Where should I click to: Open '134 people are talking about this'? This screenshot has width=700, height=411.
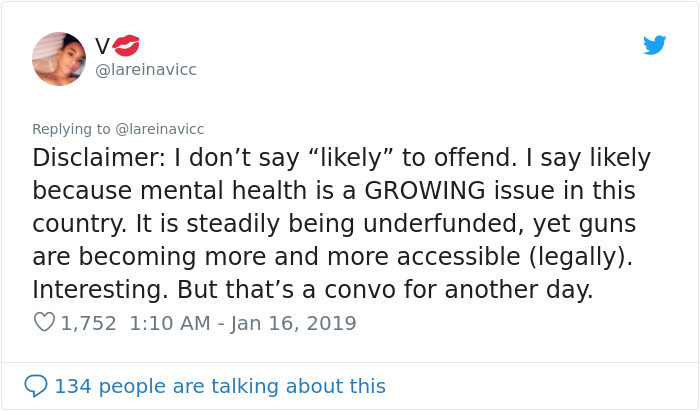[220, 386]
